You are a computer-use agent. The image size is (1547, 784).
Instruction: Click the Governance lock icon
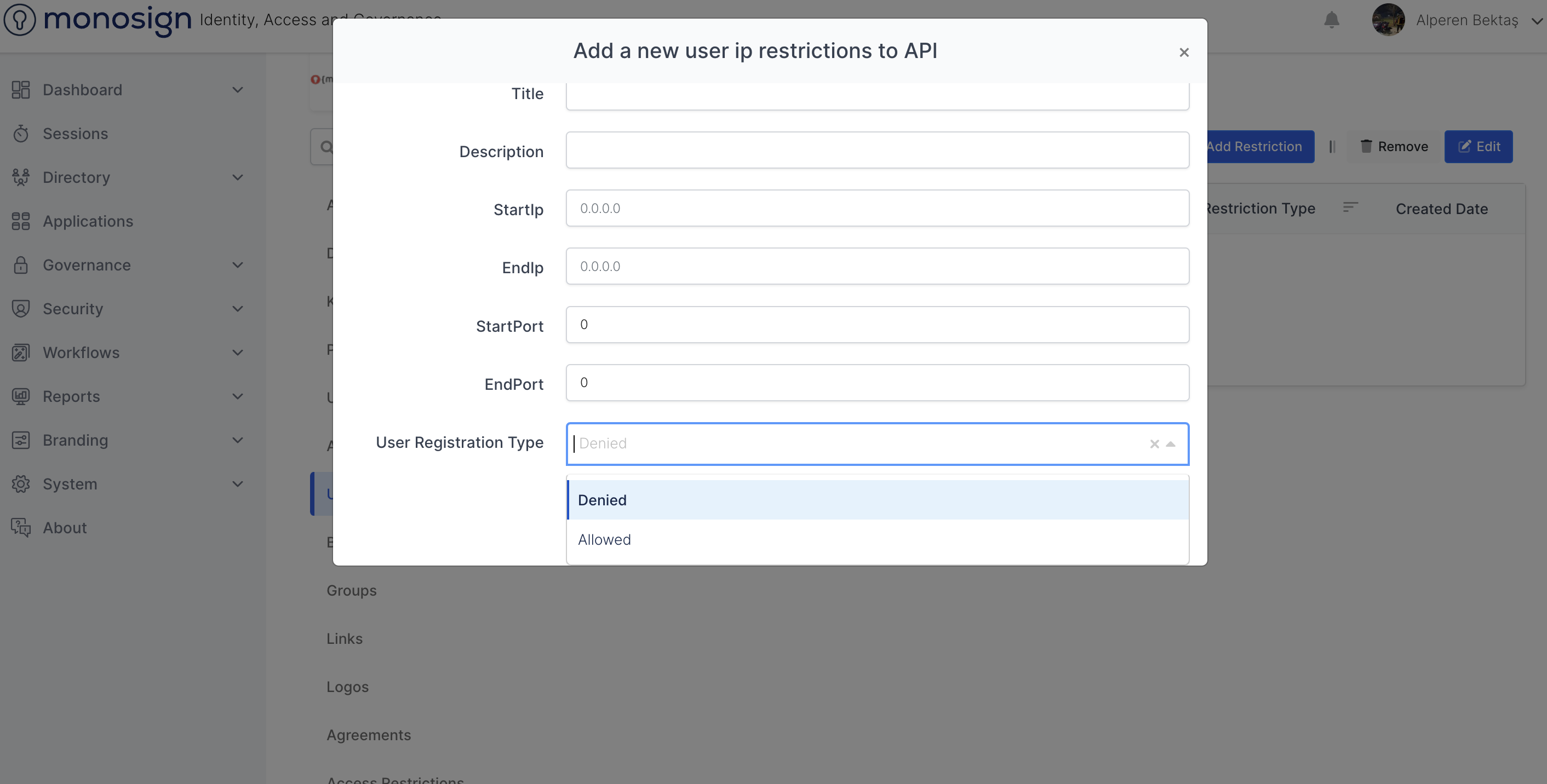[20, 265]
